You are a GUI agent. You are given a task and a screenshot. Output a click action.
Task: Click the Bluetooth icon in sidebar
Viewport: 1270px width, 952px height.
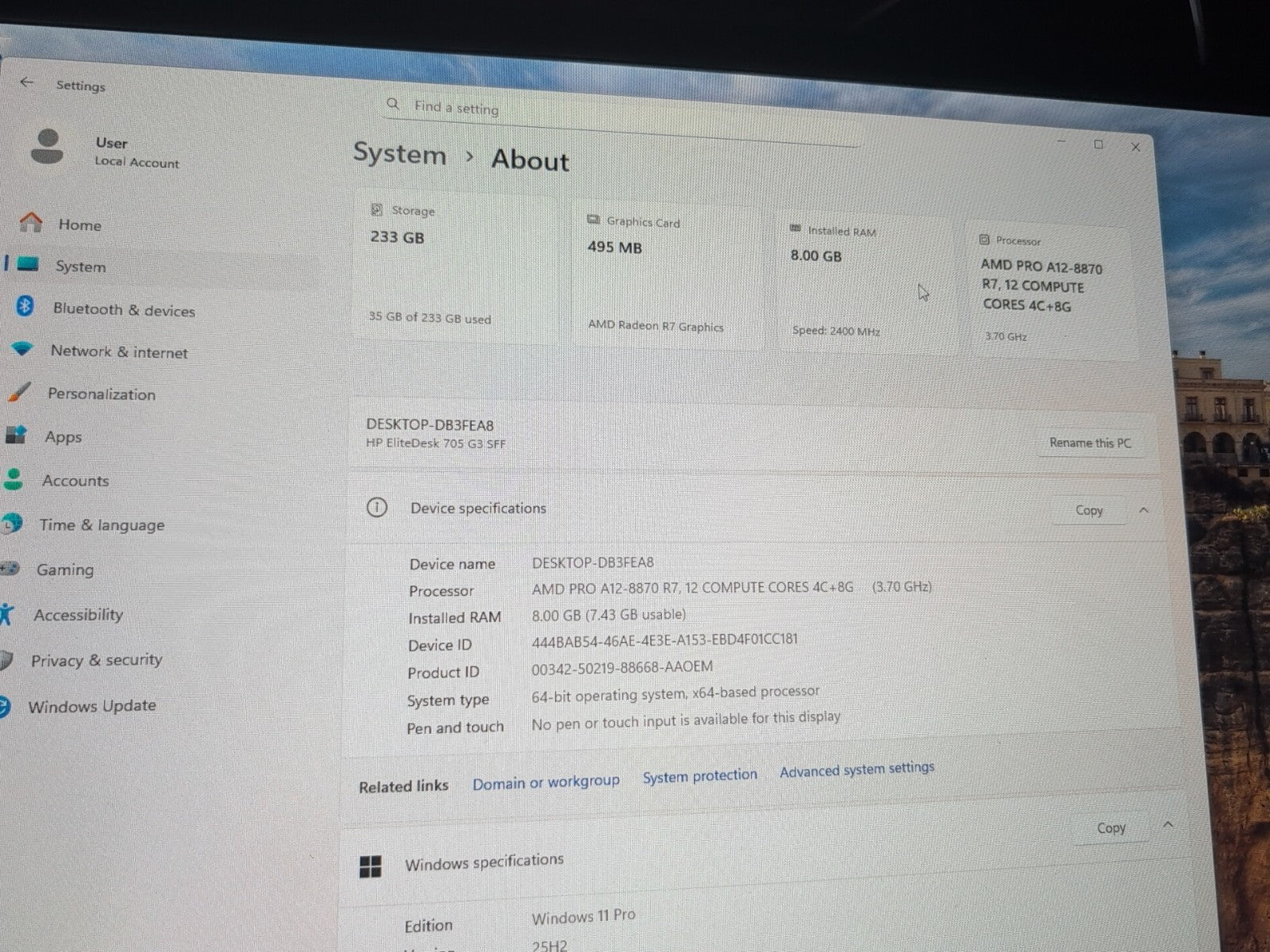(x=25, y=306)
